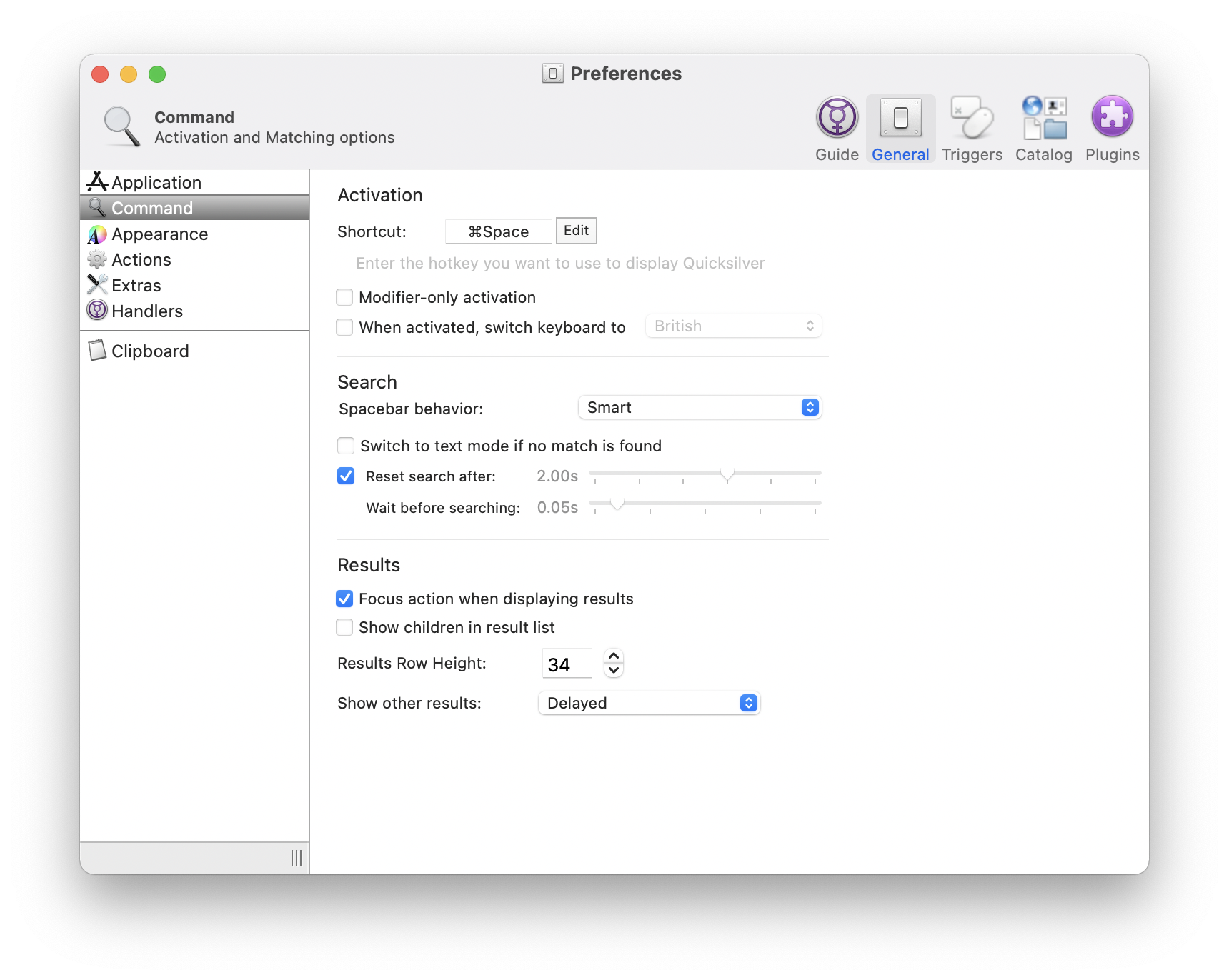Select Actions in the sidebar list
The width and height of the screenshot is (1229, 980).
pos(194,259)
